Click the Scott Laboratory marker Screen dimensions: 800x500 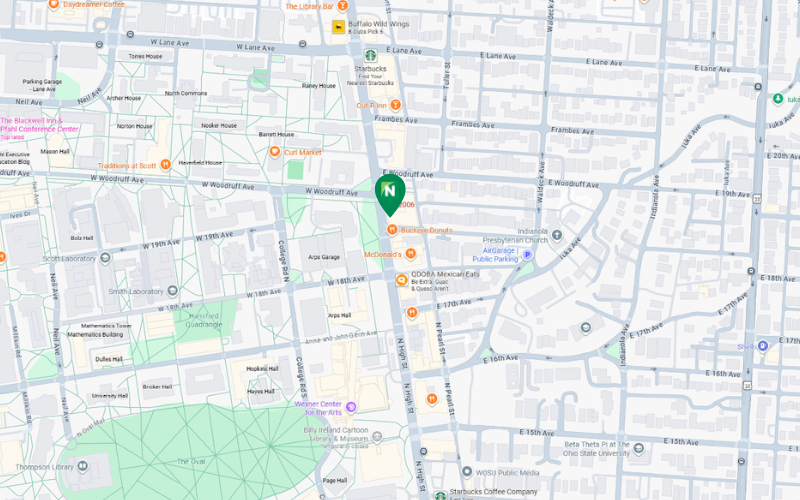(106, 258)
